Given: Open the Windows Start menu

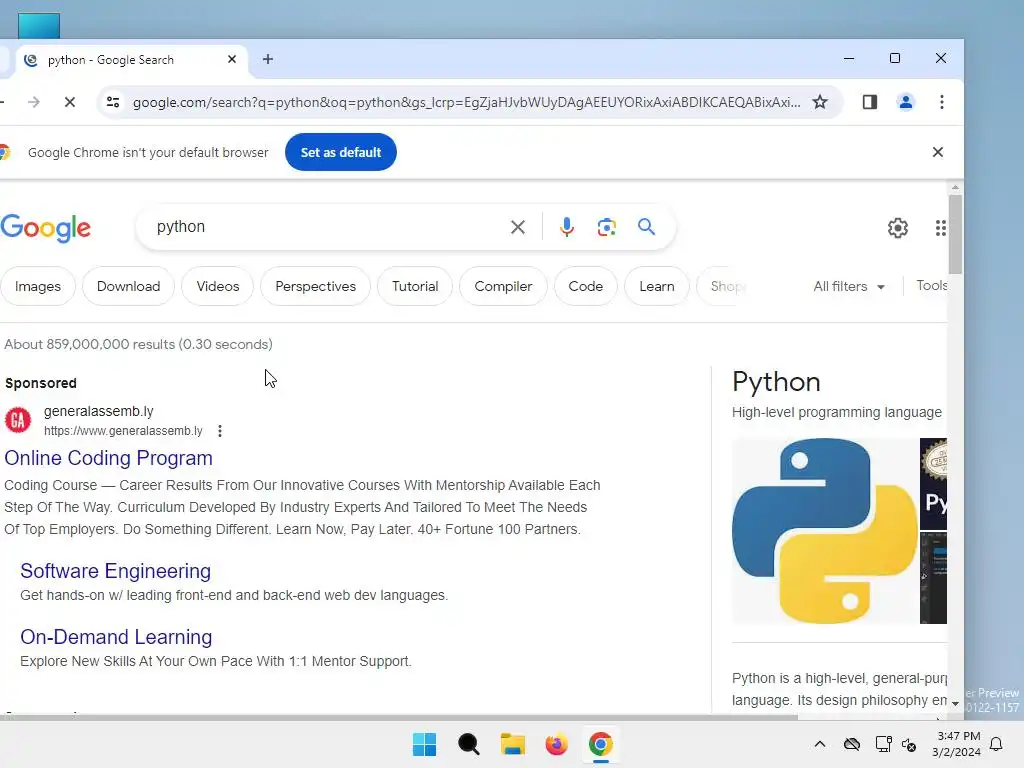Looking at the screenshot, I should click(424, 744).
